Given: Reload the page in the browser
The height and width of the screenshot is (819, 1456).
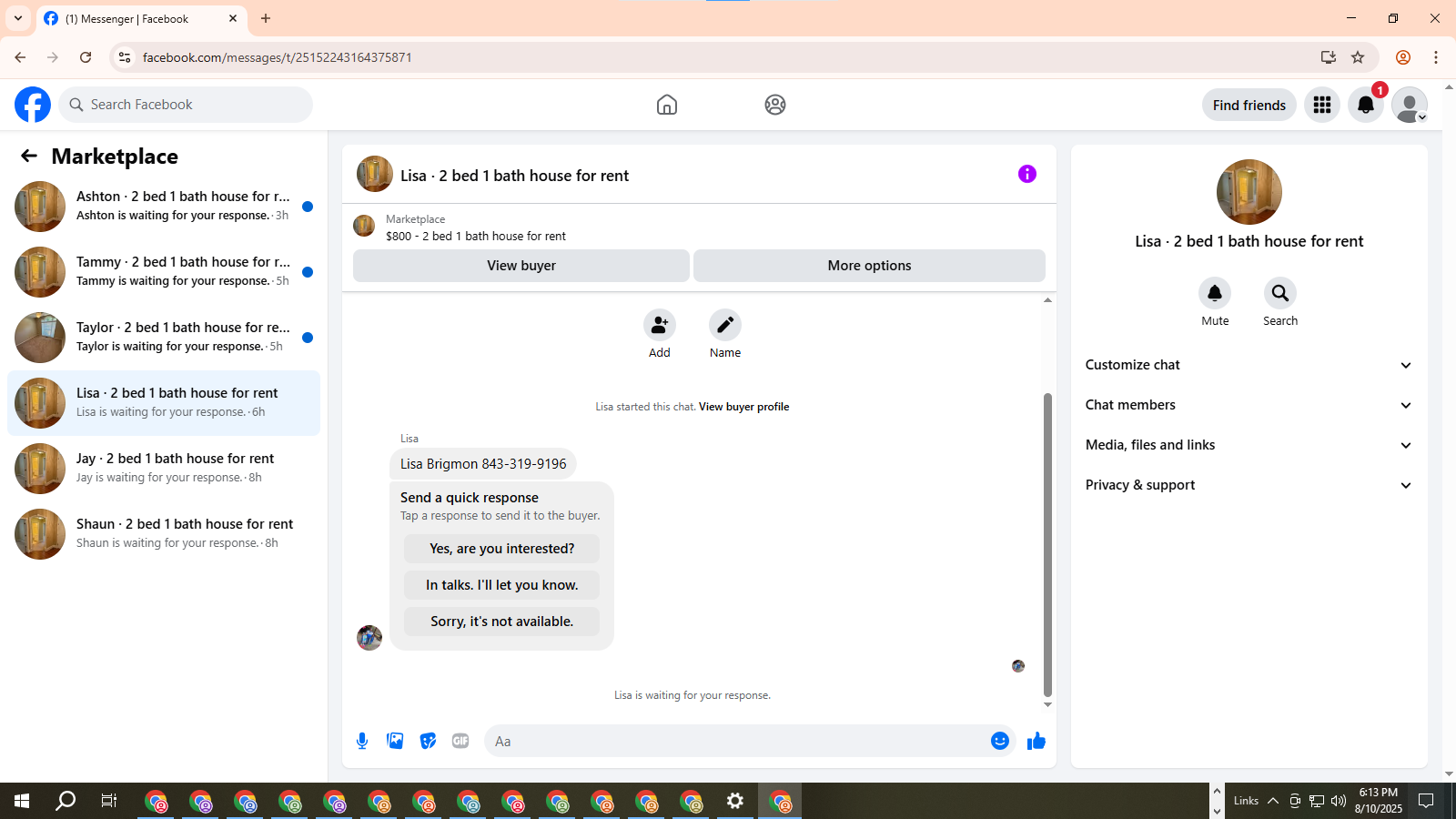Looking at the screenshot, I should (x=86, y=57).
